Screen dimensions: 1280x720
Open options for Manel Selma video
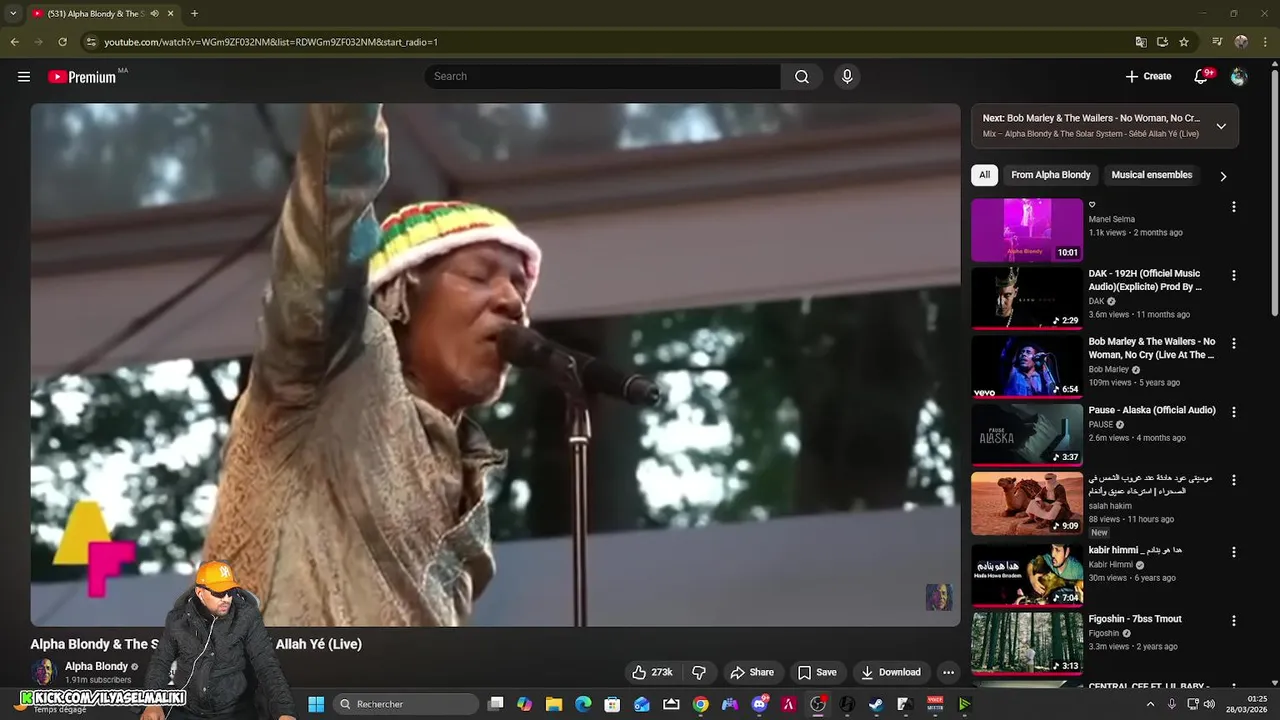click(x=1233, y=206)
